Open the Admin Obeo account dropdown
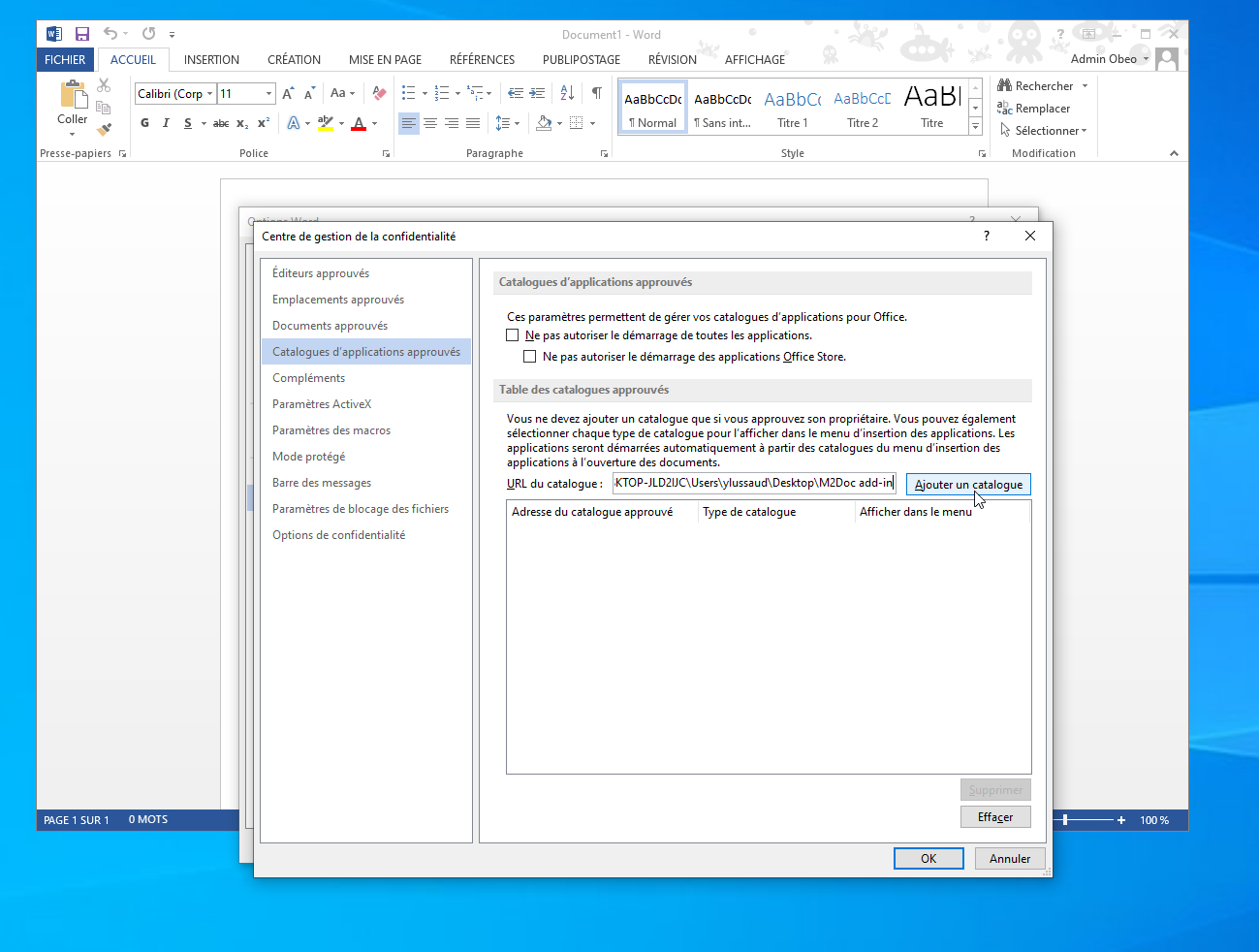 1146,59
